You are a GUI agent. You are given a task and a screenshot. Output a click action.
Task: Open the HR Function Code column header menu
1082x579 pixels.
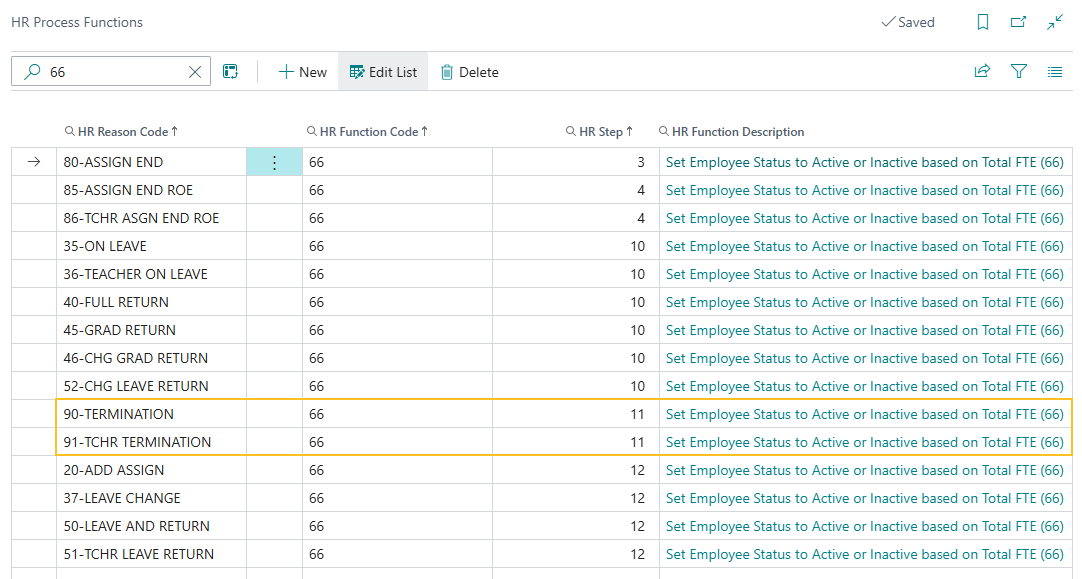[369, 131]
